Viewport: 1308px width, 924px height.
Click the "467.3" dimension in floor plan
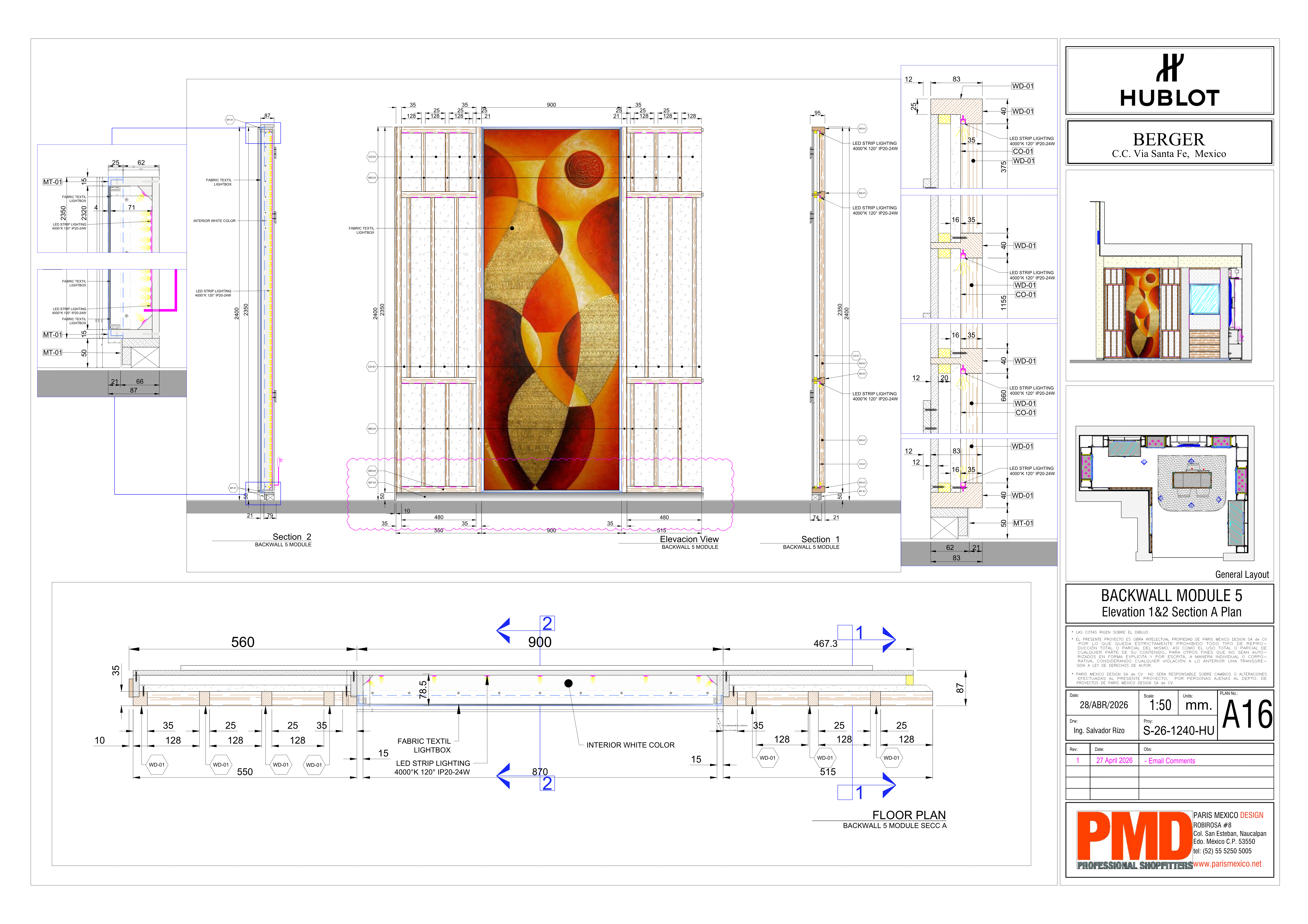(x=826, y=644)
